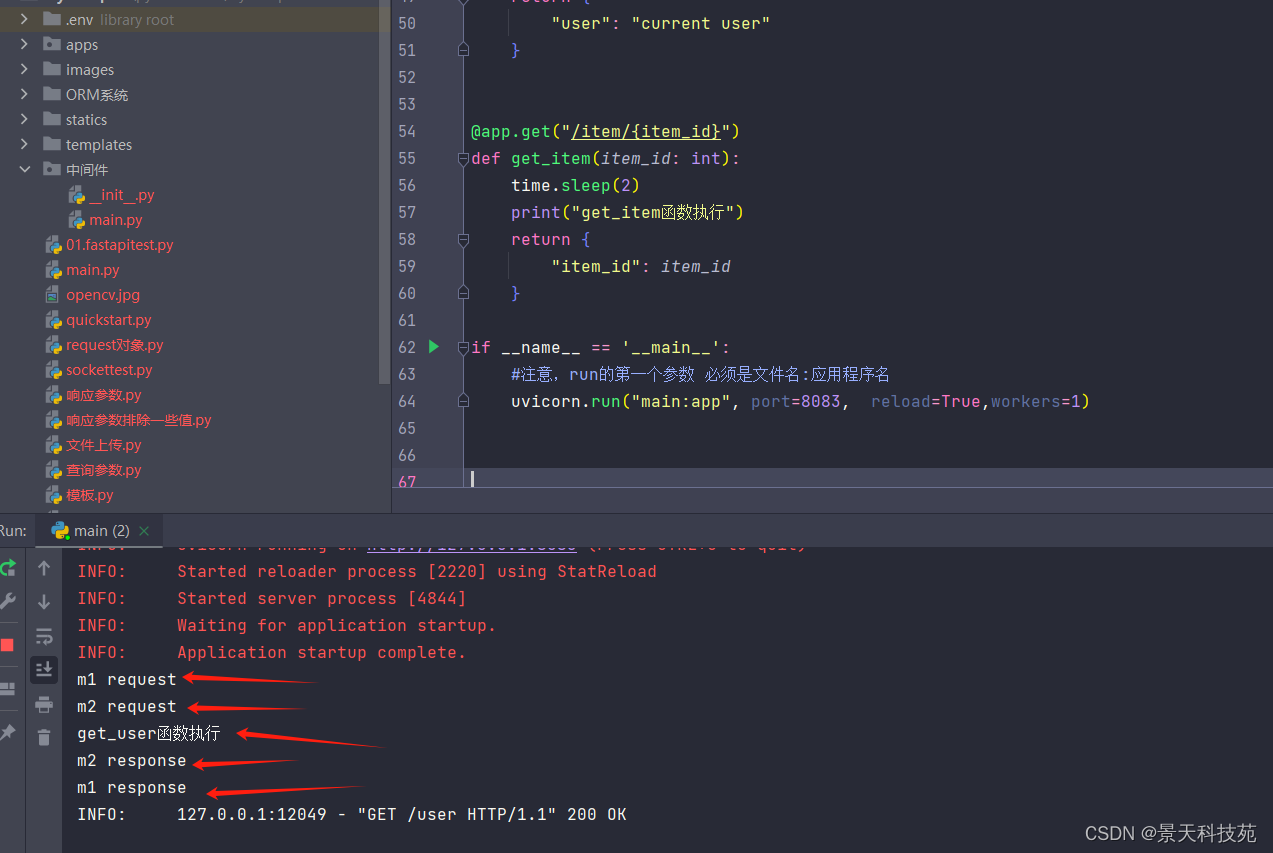Click line number 62 in gutter

tap(406, 347)
